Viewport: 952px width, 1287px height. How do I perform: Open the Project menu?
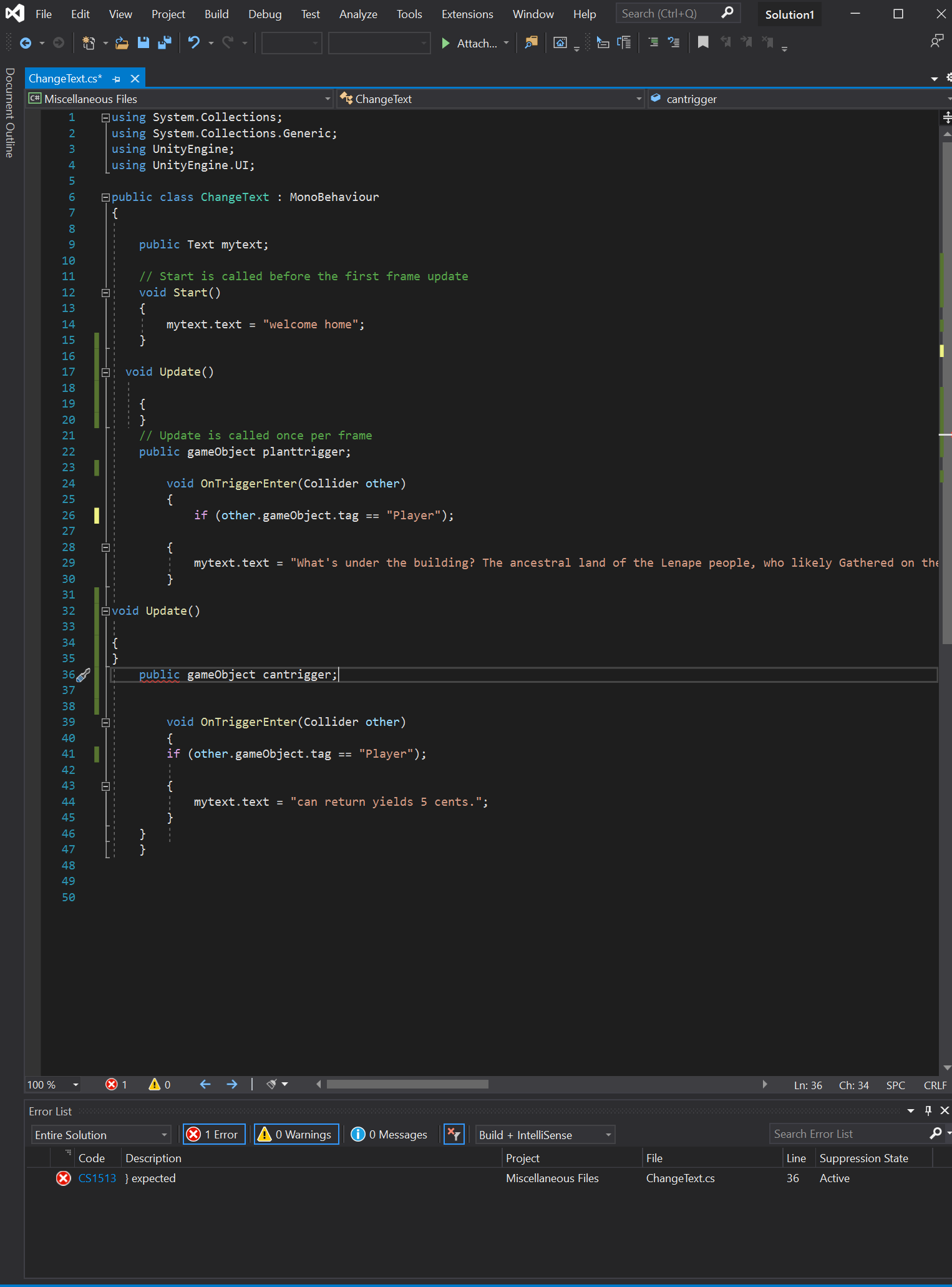pyautogui.click(x=168, y=14)
